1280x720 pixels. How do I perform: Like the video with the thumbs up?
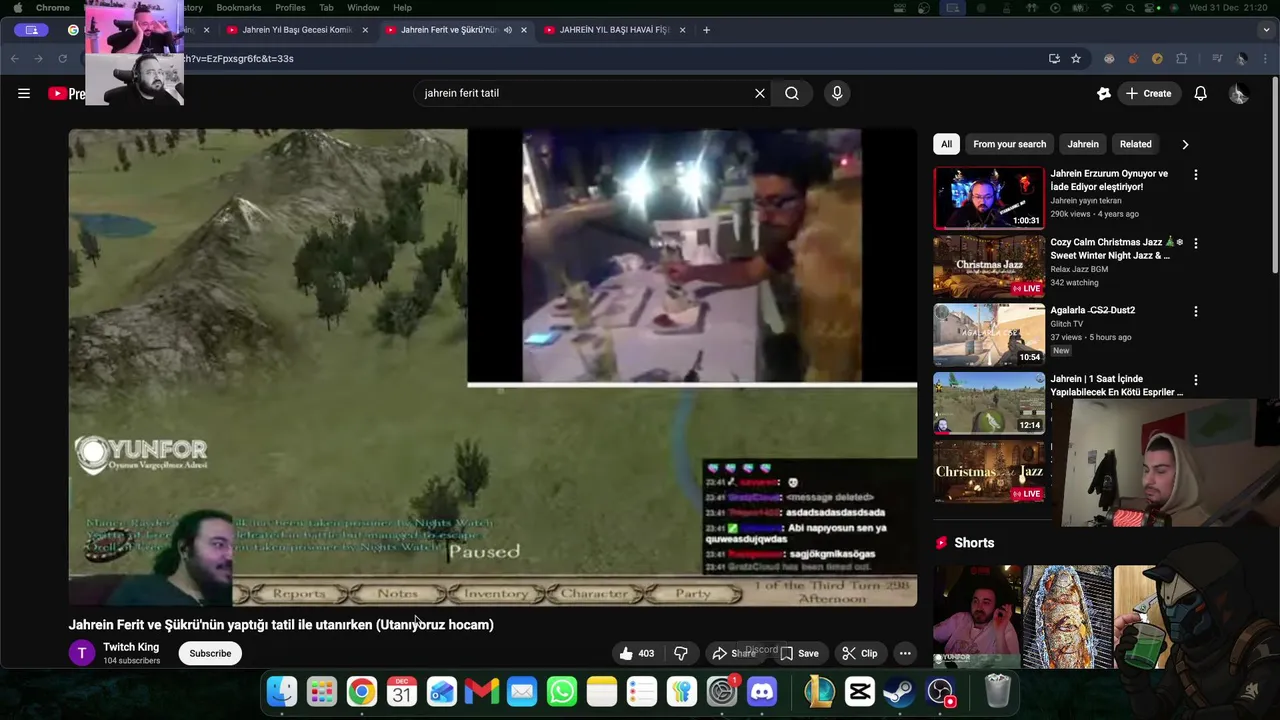pos(636,653)
